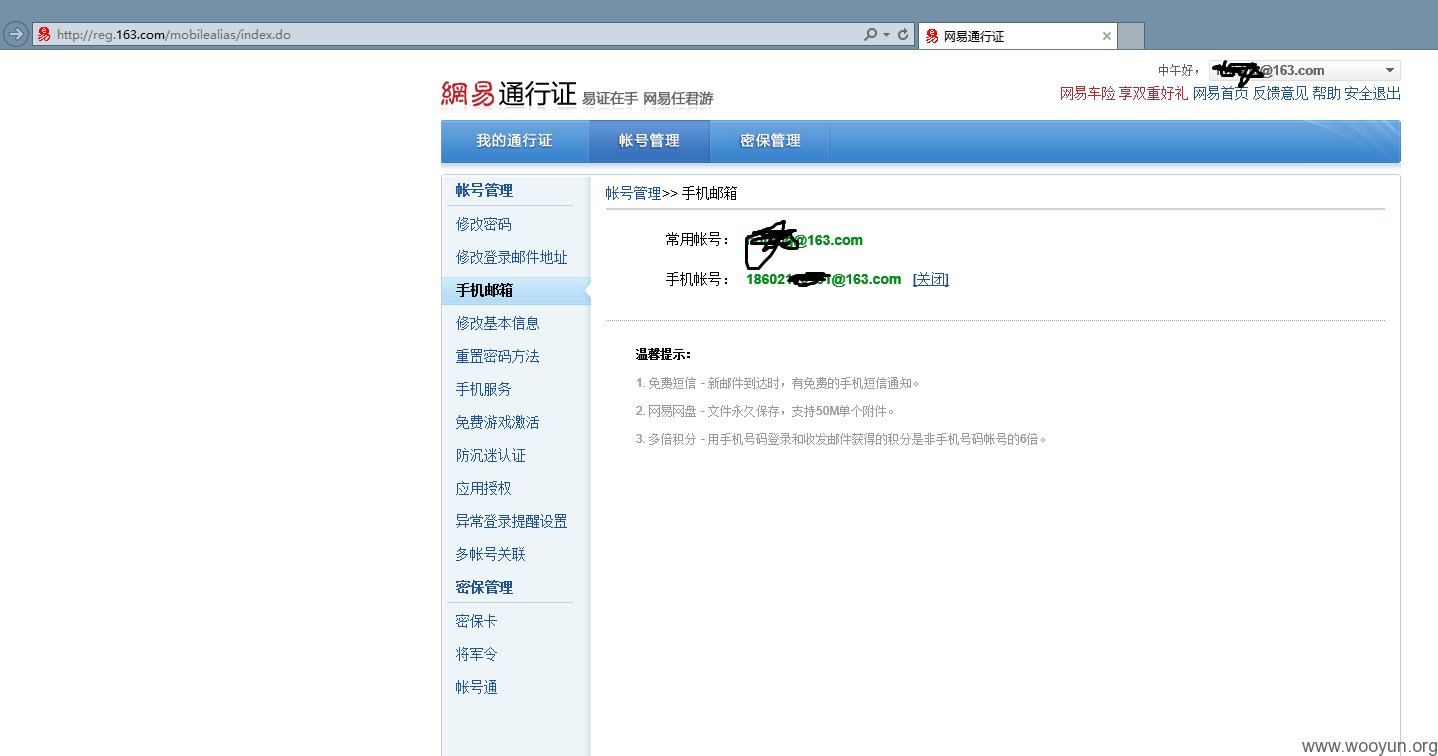Click tip text about 网易网盘

pyautogui.click(x=765, y=411)
